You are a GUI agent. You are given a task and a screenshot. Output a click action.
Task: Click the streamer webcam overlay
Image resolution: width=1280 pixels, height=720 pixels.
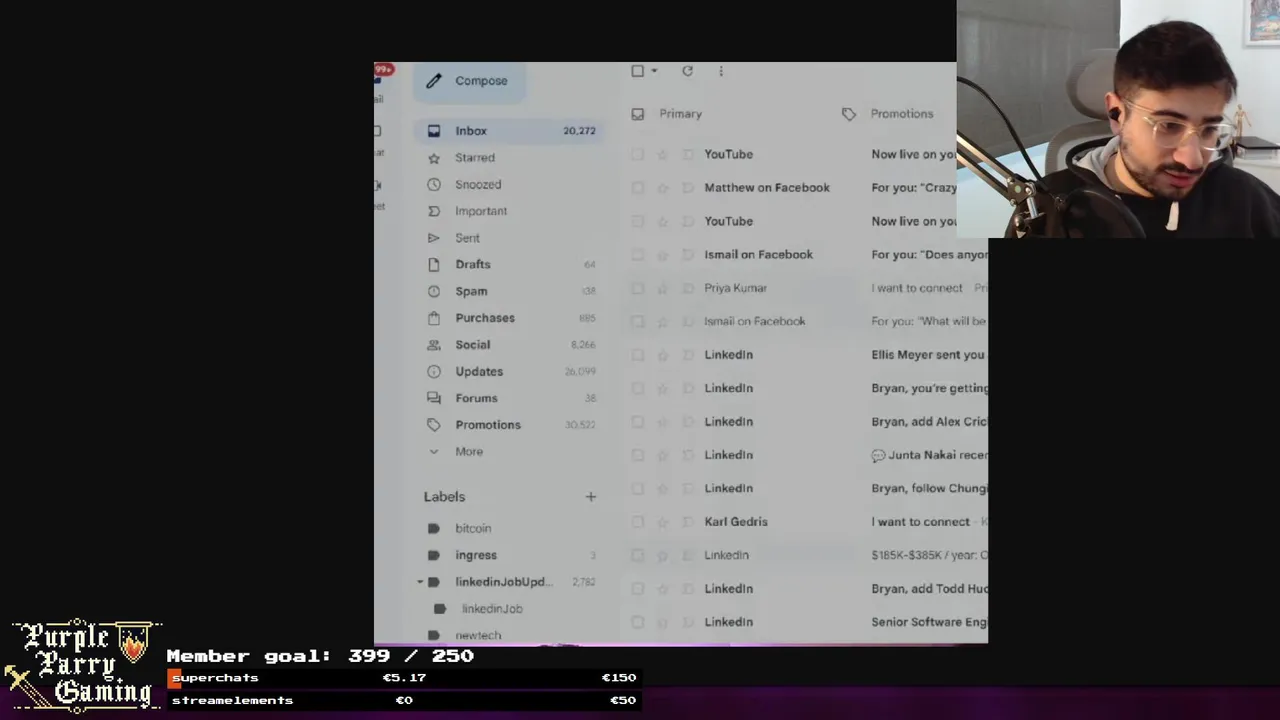point(1118,119)
